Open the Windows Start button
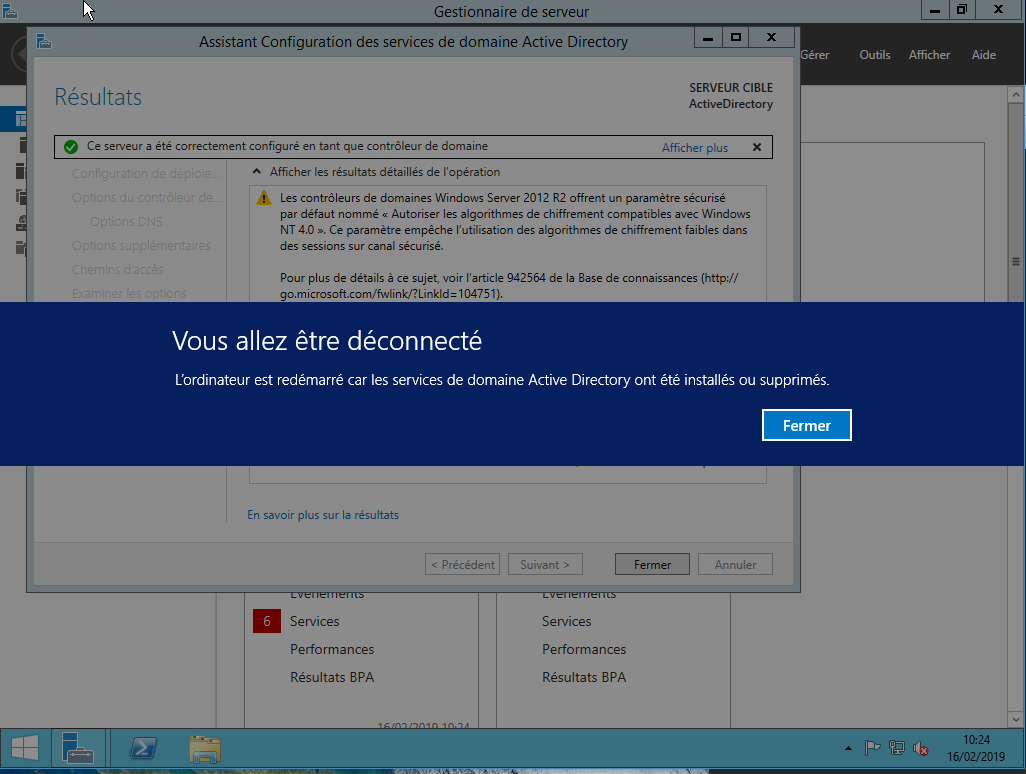The width and height of the screenshot is (1026, 774). 25,748
